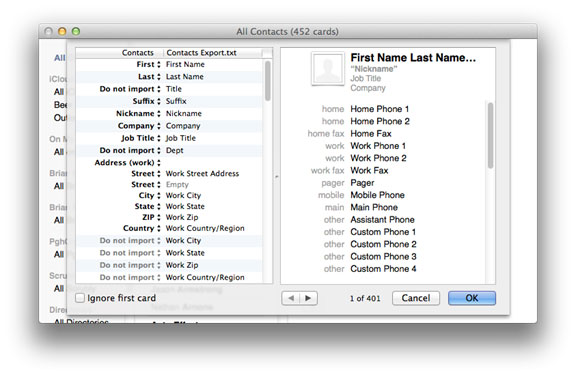This screenshot has height=377, width=576.
Task: Click Work Fax in preview card
Action: (369, 170)
